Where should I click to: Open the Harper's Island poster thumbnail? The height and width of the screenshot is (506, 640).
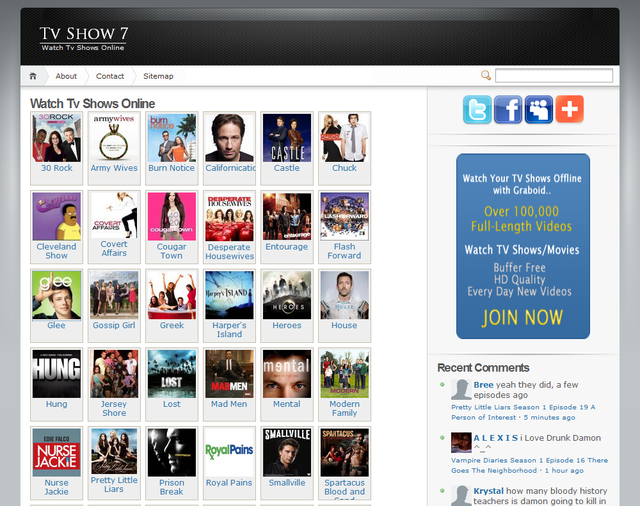(229, 295)
